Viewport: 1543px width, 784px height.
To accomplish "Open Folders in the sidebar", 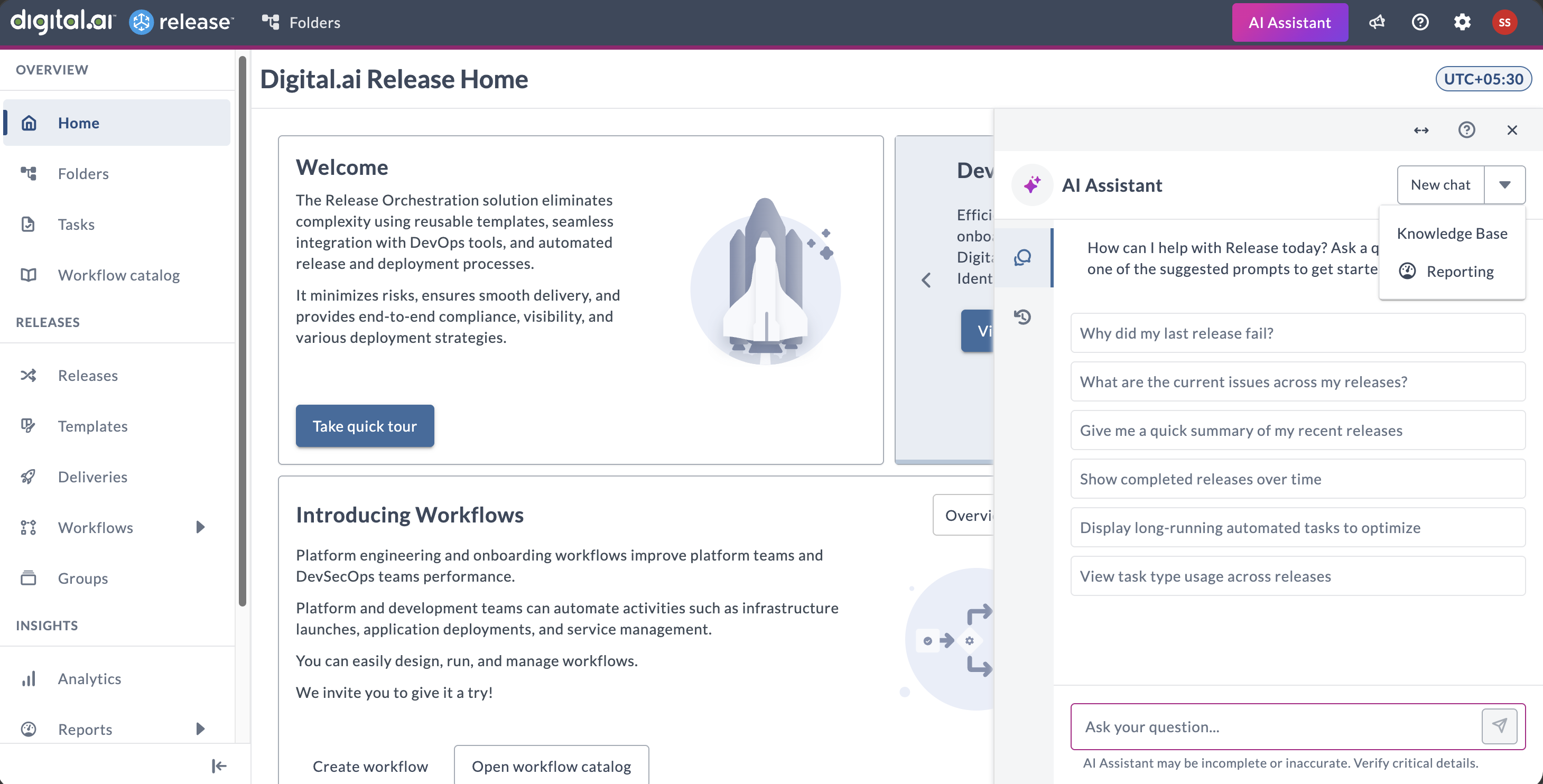I will [117, 173].
